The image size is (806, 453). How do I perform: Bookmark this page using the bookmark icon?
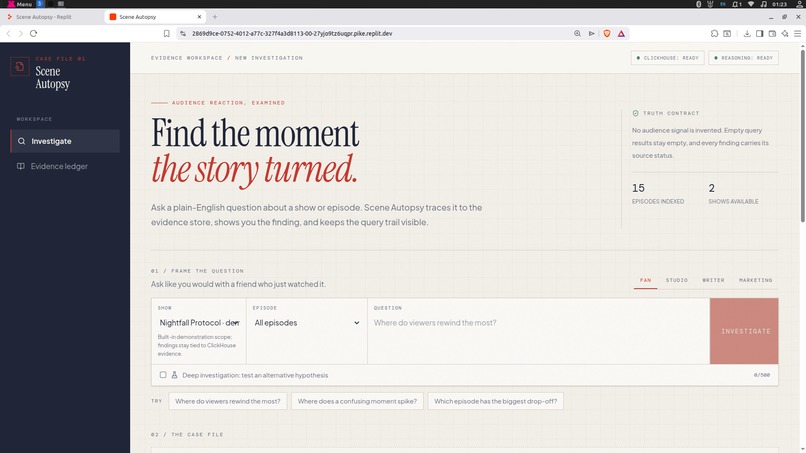tap(167, 33)
